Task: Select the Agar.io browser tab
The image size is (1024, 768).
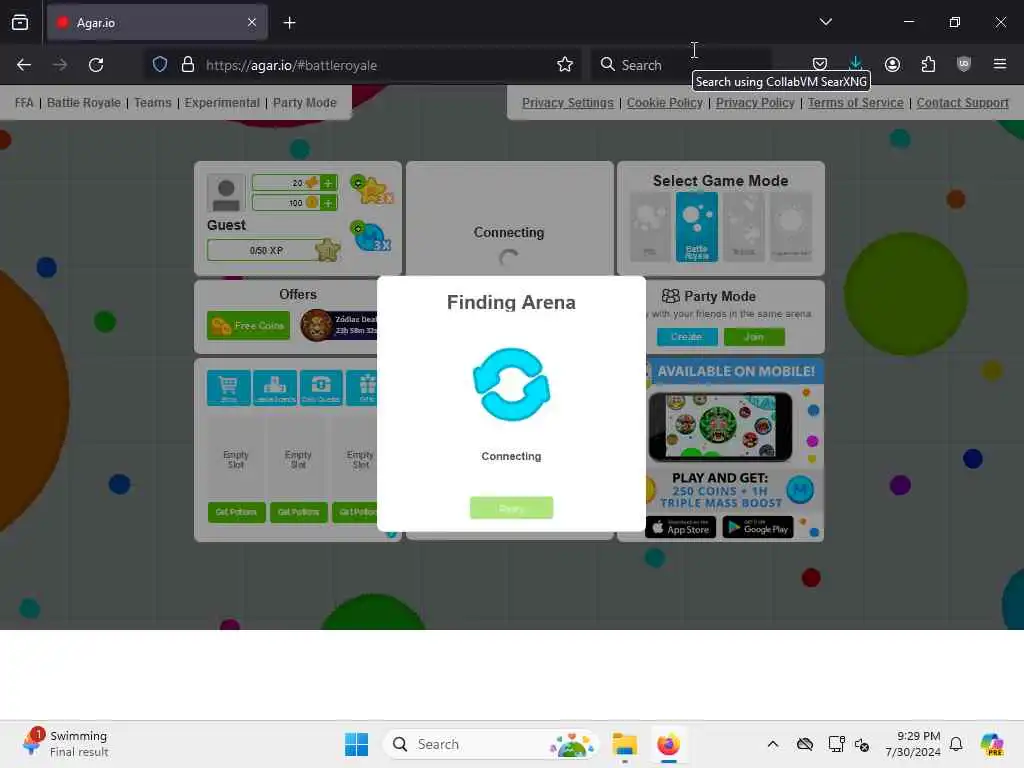Action: 157,23
